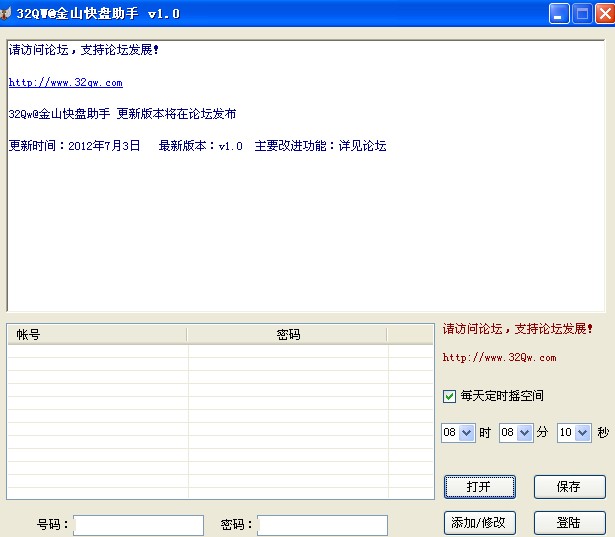Open the http://www.32qw.com forum link
The image size is (615, 537).
[66, 82]
